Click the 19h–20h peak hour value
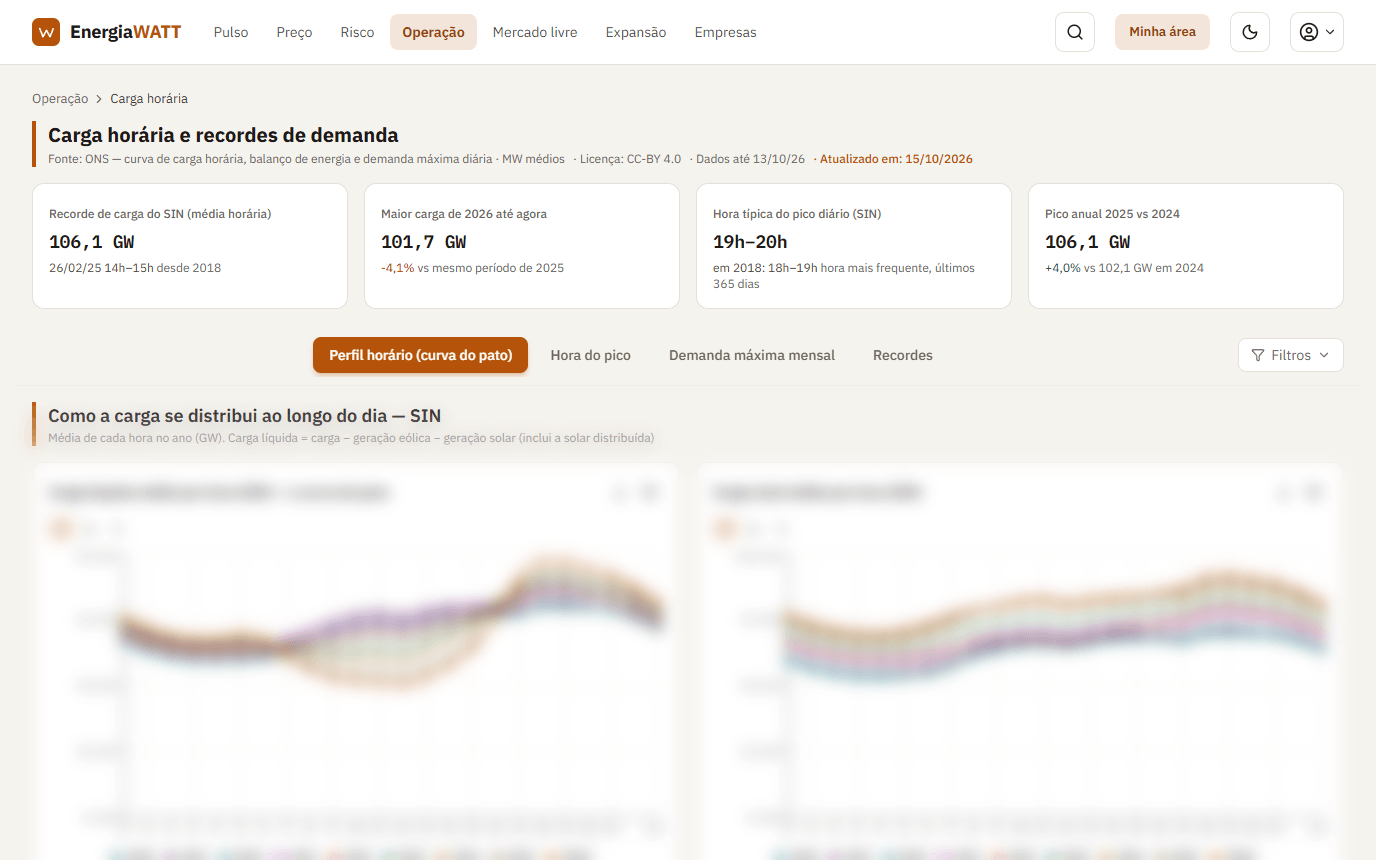 click(x=750, y=242)
